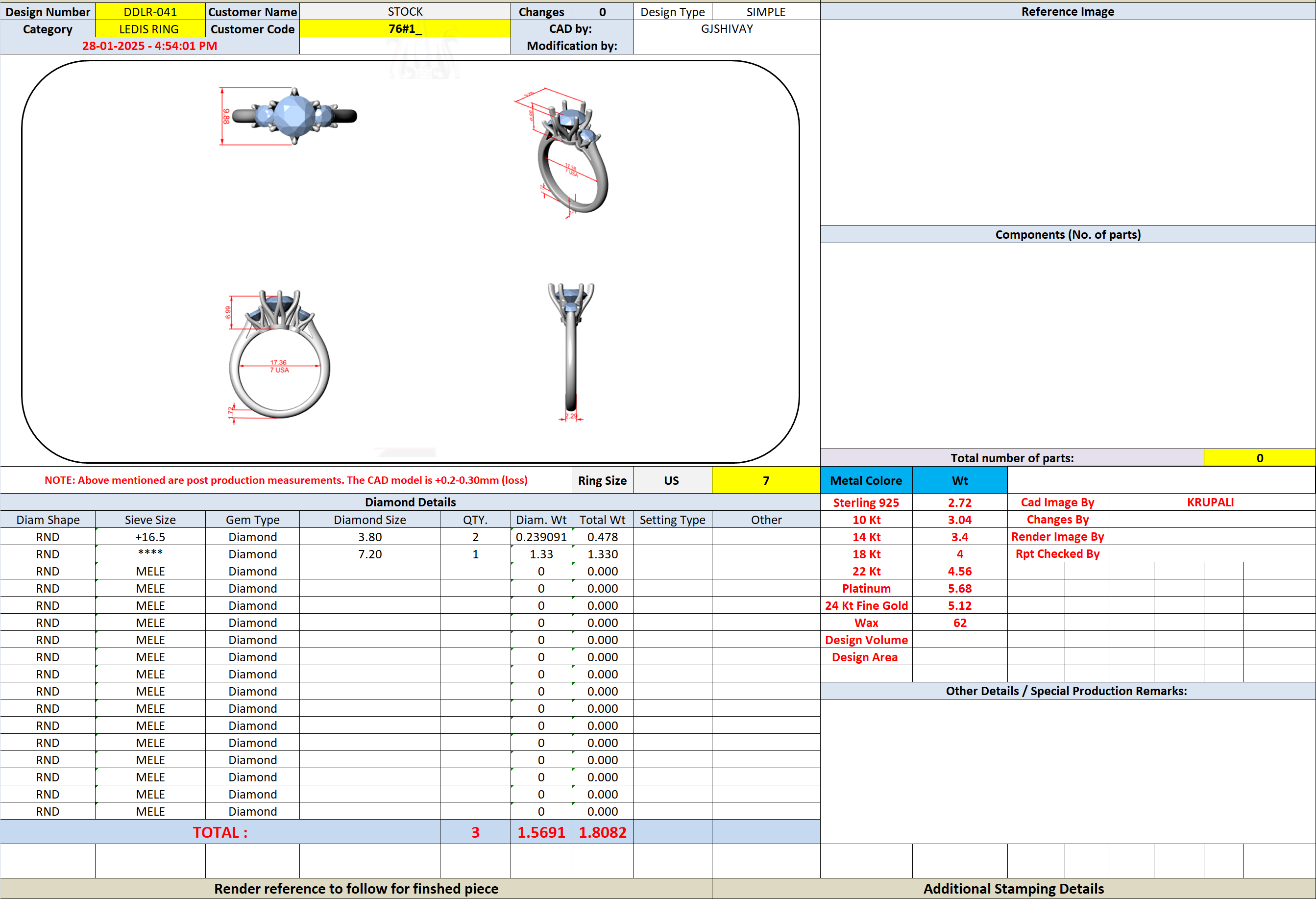
Task: Click diamond size 7.20 cell
Action: 370,553
